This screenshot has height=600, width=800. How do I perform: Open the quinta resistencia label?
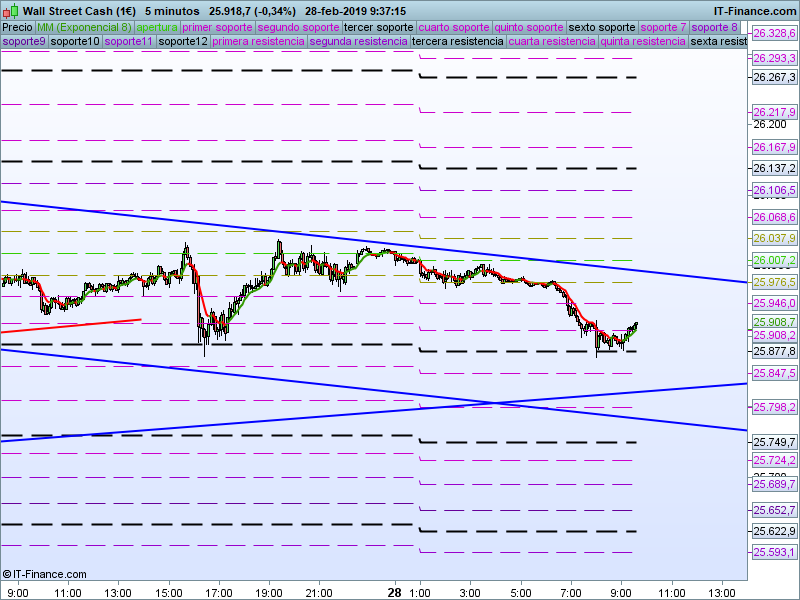(x=643, y=41)
